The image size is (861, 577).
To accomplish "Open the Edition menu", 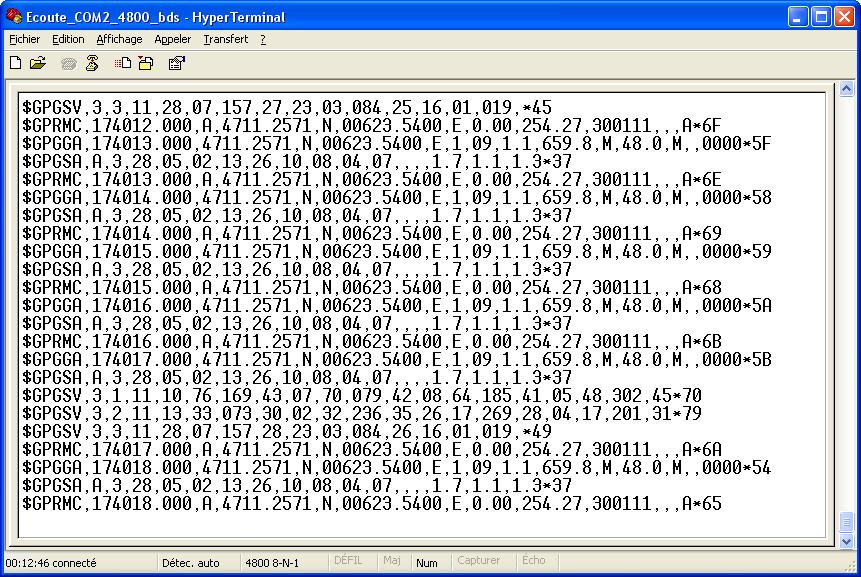I will click(68, 39).
